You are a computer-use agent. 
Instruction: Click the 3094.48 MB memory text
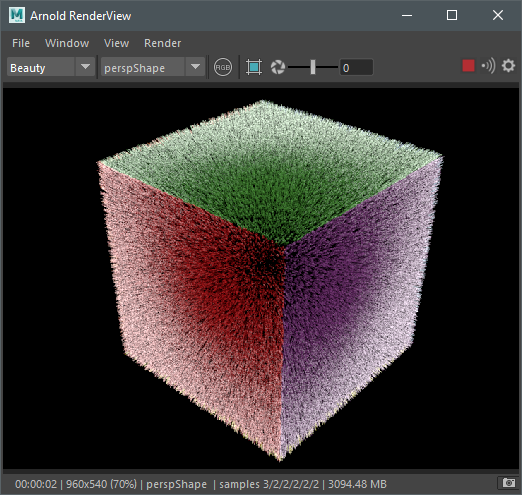click(357, 484)
